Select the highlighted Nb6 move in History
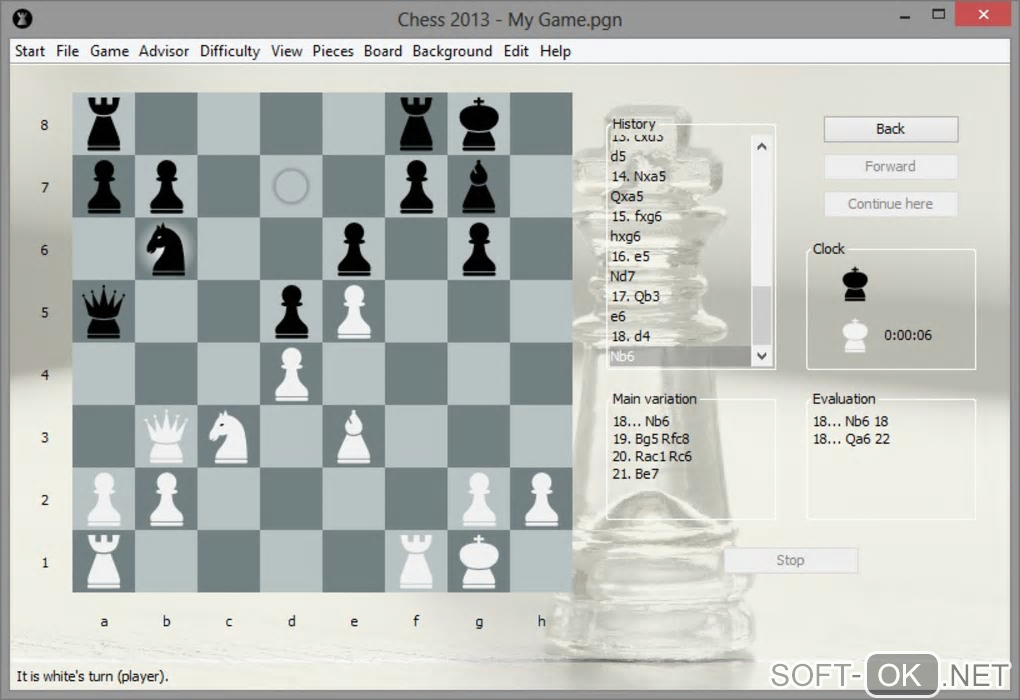This screenshot has height=700, width=1020. (x=680, y=357)
